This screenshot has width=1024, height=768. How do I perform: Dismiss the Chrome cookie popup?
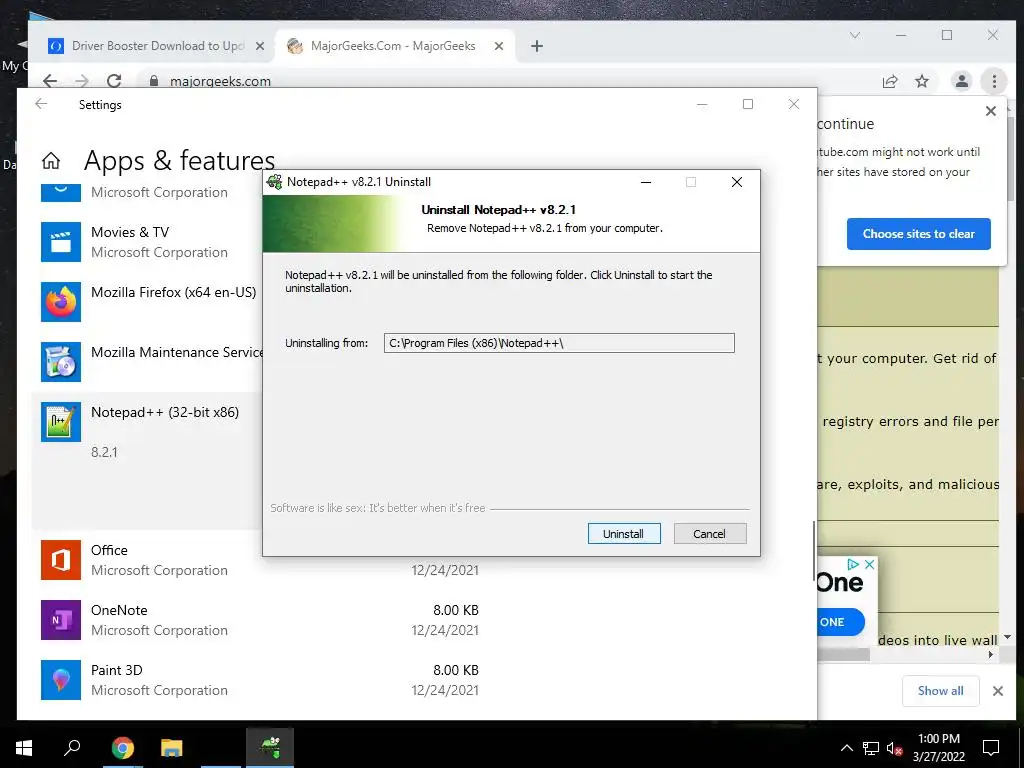[x=991, y=111]
